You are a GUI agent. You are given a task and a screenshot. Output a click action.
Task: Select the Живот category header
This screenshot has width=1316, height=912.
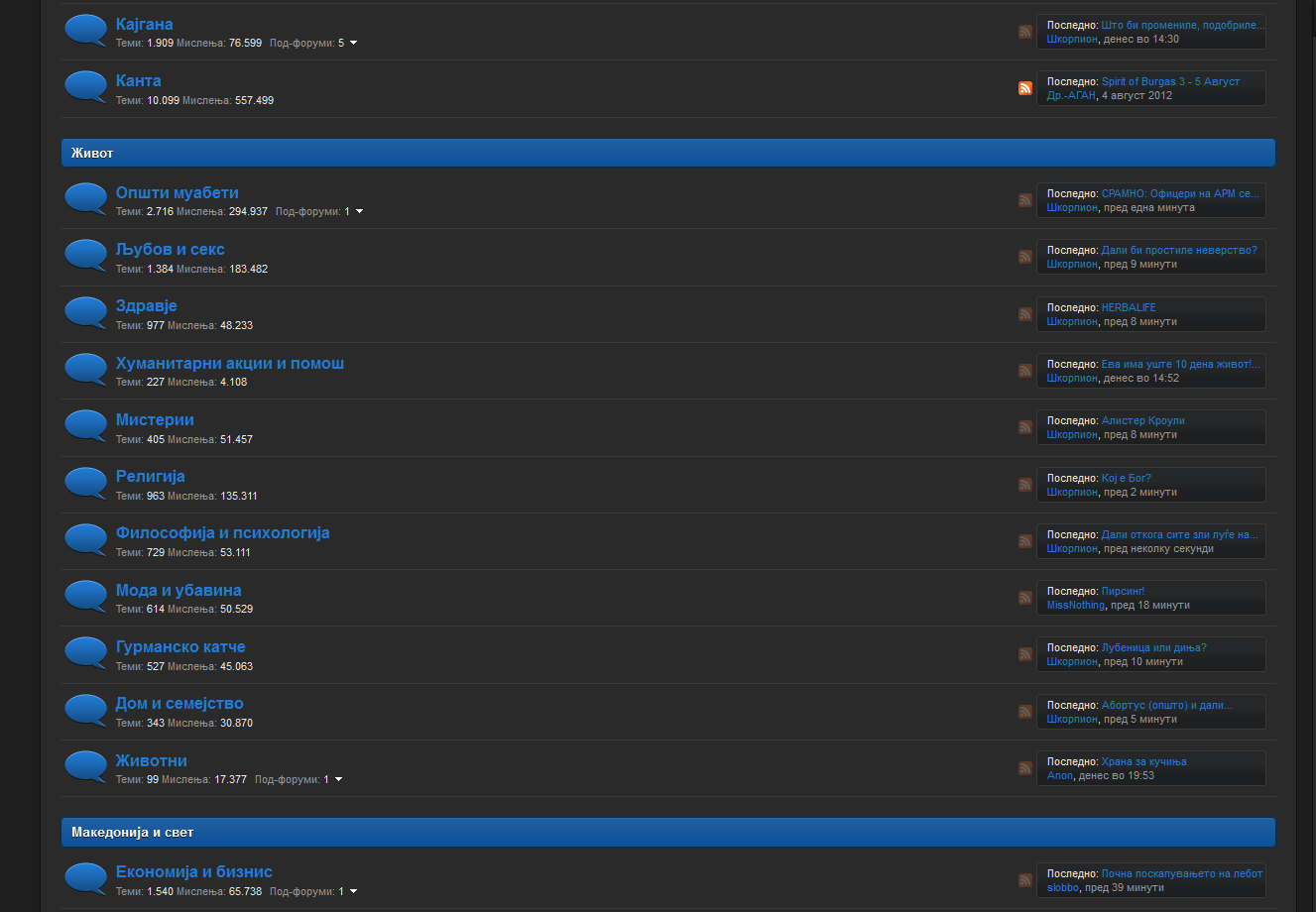click(x=668, y=153)
